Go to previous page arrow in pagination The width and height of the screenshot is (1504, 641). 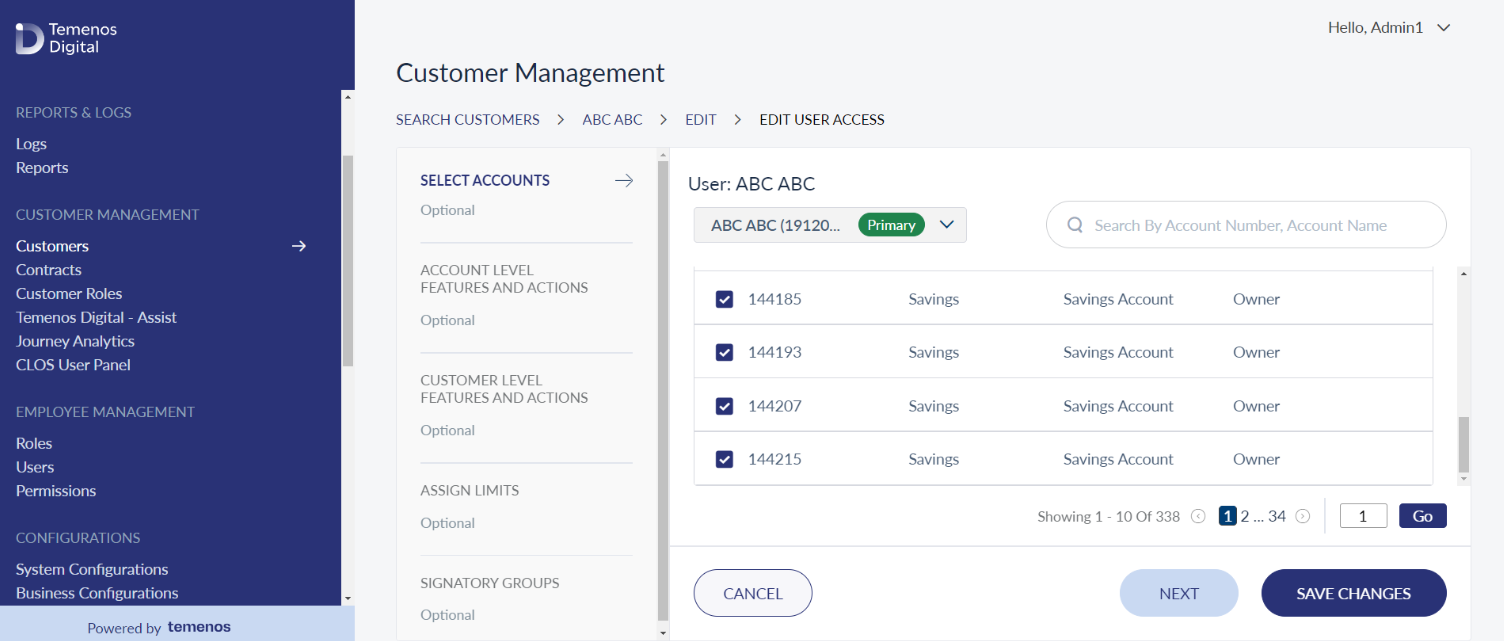[1198, 517]
